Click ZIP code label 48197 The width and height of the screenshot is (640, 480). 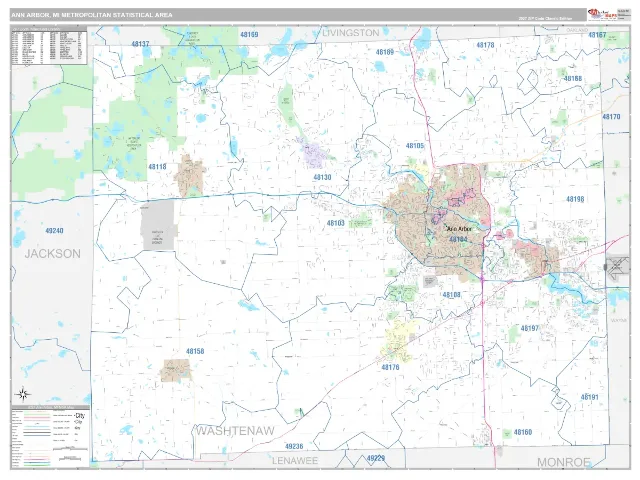click(x=530, y=328)
